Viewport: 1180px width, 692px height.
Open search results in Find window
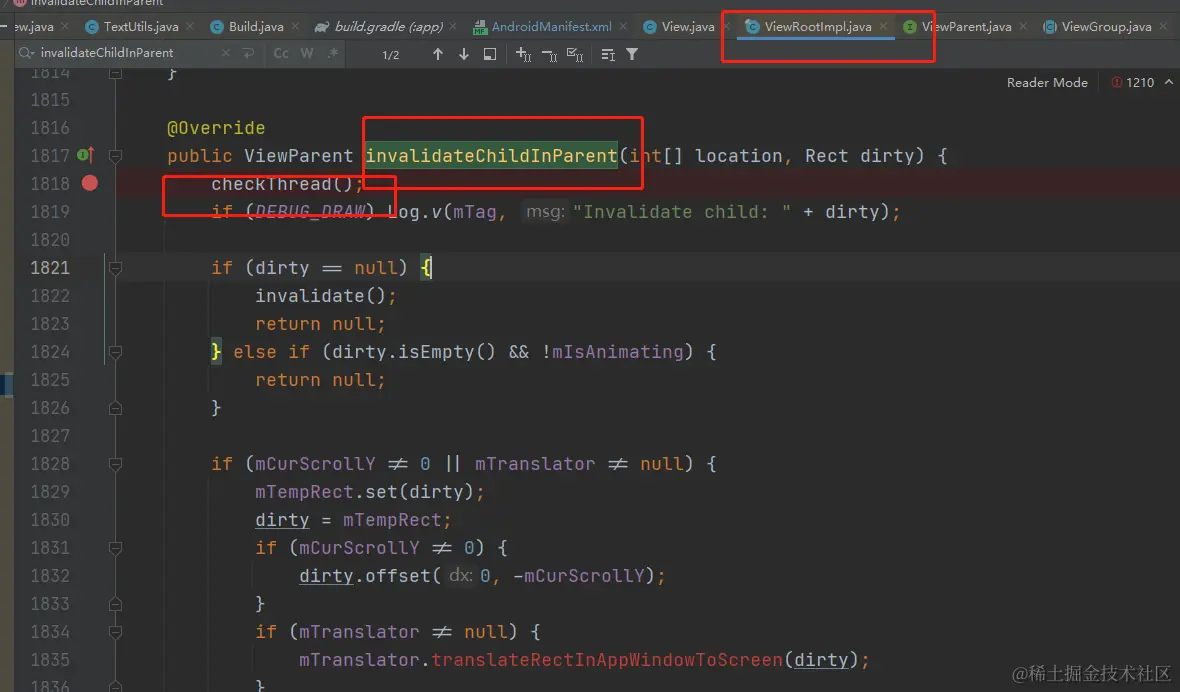coord(490,54)
